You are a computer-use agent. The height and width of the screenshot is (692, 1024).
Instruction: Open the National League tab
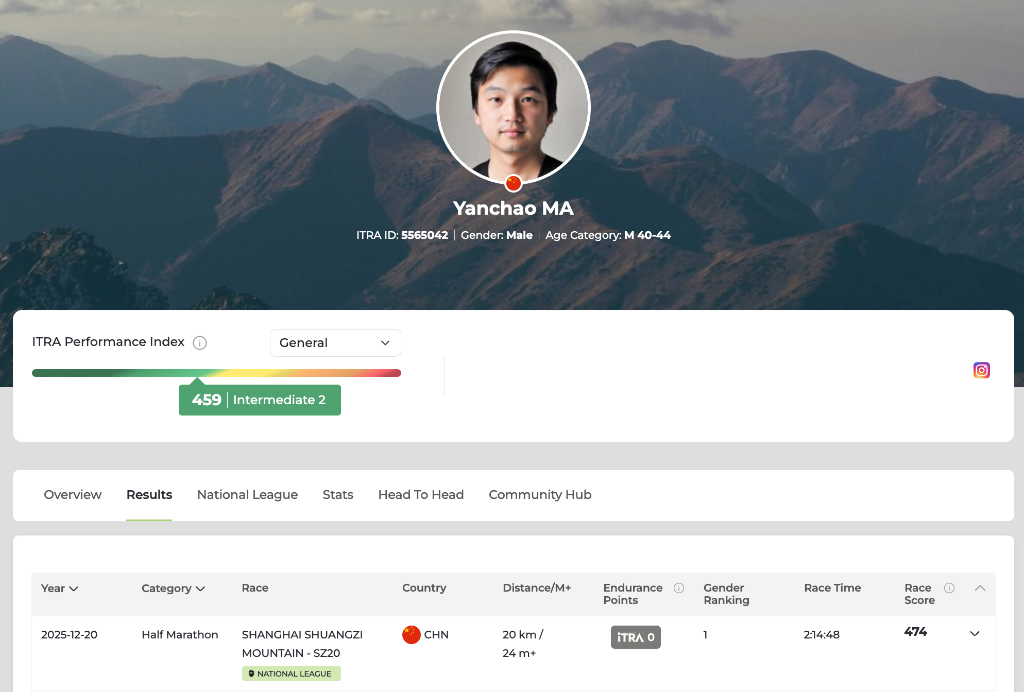[247, 495]
